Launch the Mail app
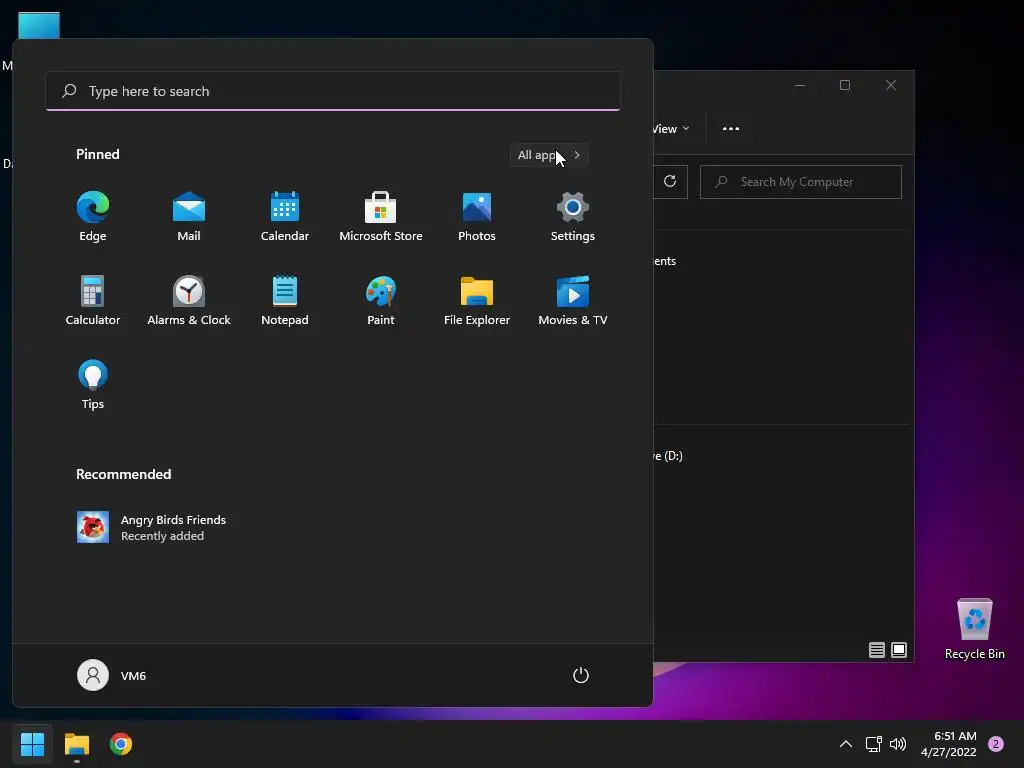 (x=189, y=217)
